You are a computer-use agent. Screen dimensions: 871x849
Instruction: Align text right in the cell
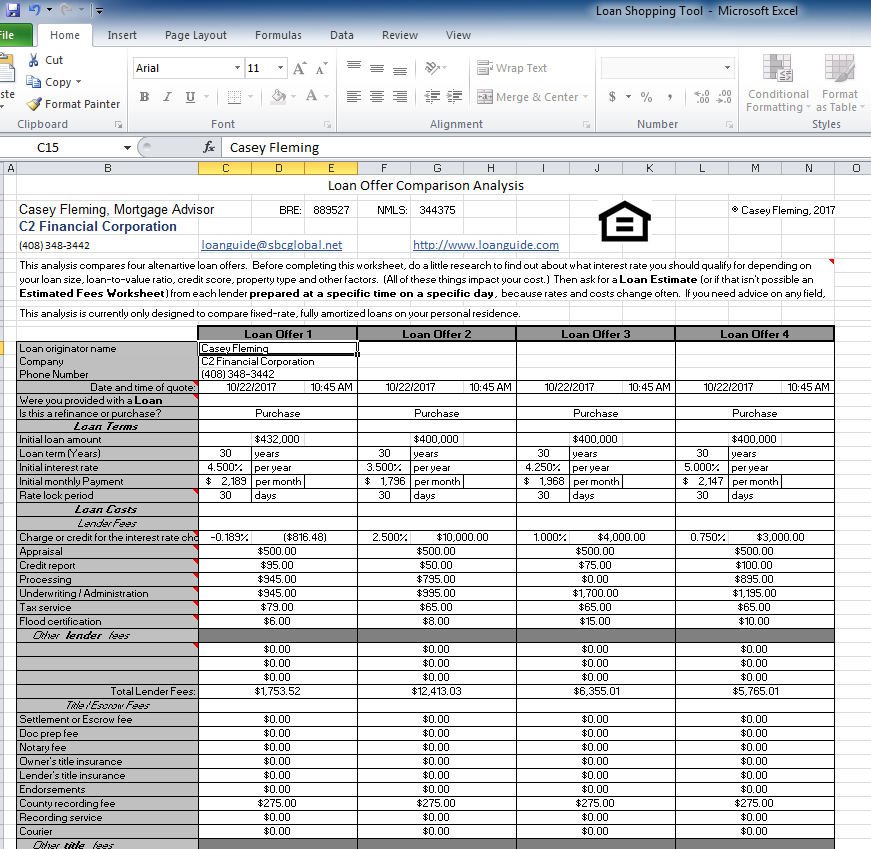[x=399, y=97]
